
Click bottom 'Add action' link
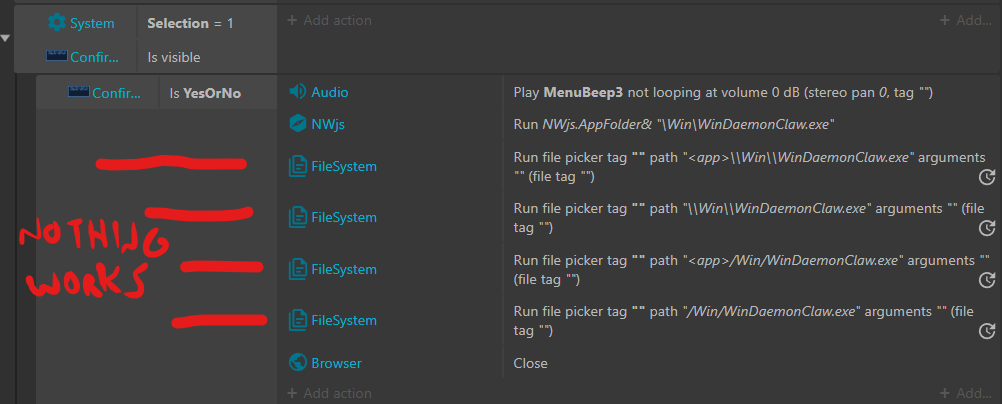(329, 393)
